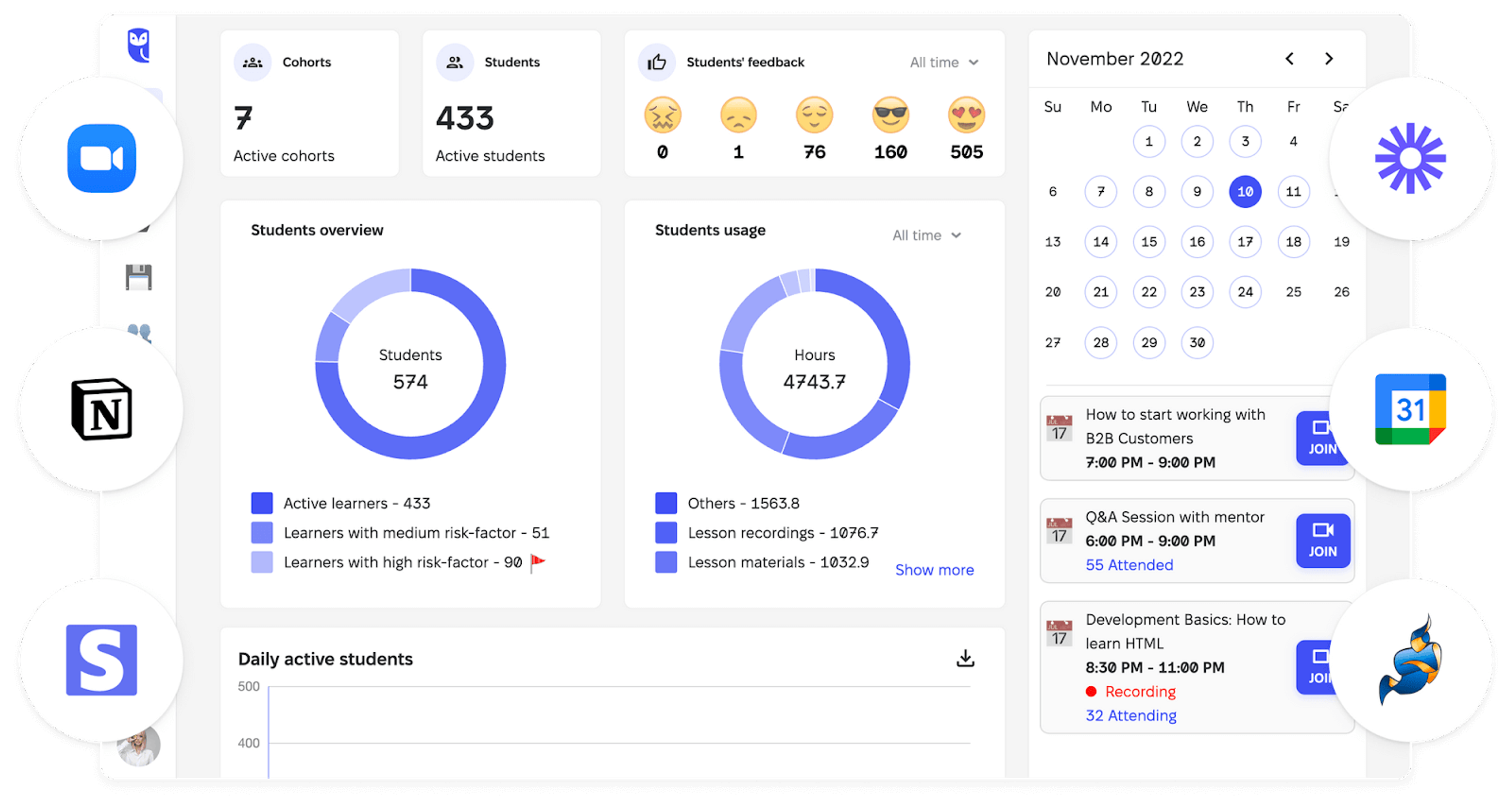Go to next month in calendar
The height and width of the screenshot is (803, 1512).
point(1329,59)
